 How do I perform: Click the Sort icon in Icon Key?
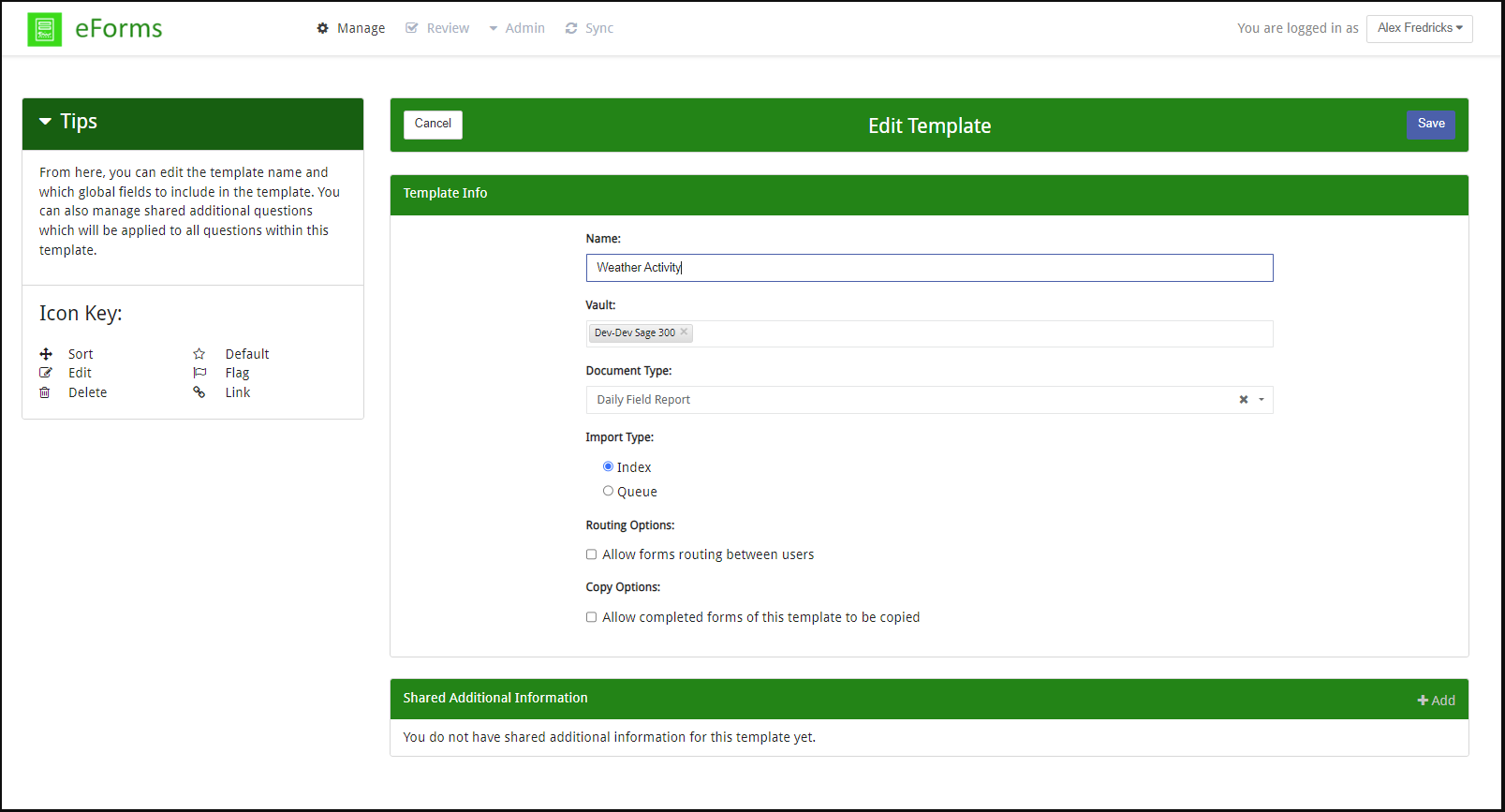(x=46, y=354)
